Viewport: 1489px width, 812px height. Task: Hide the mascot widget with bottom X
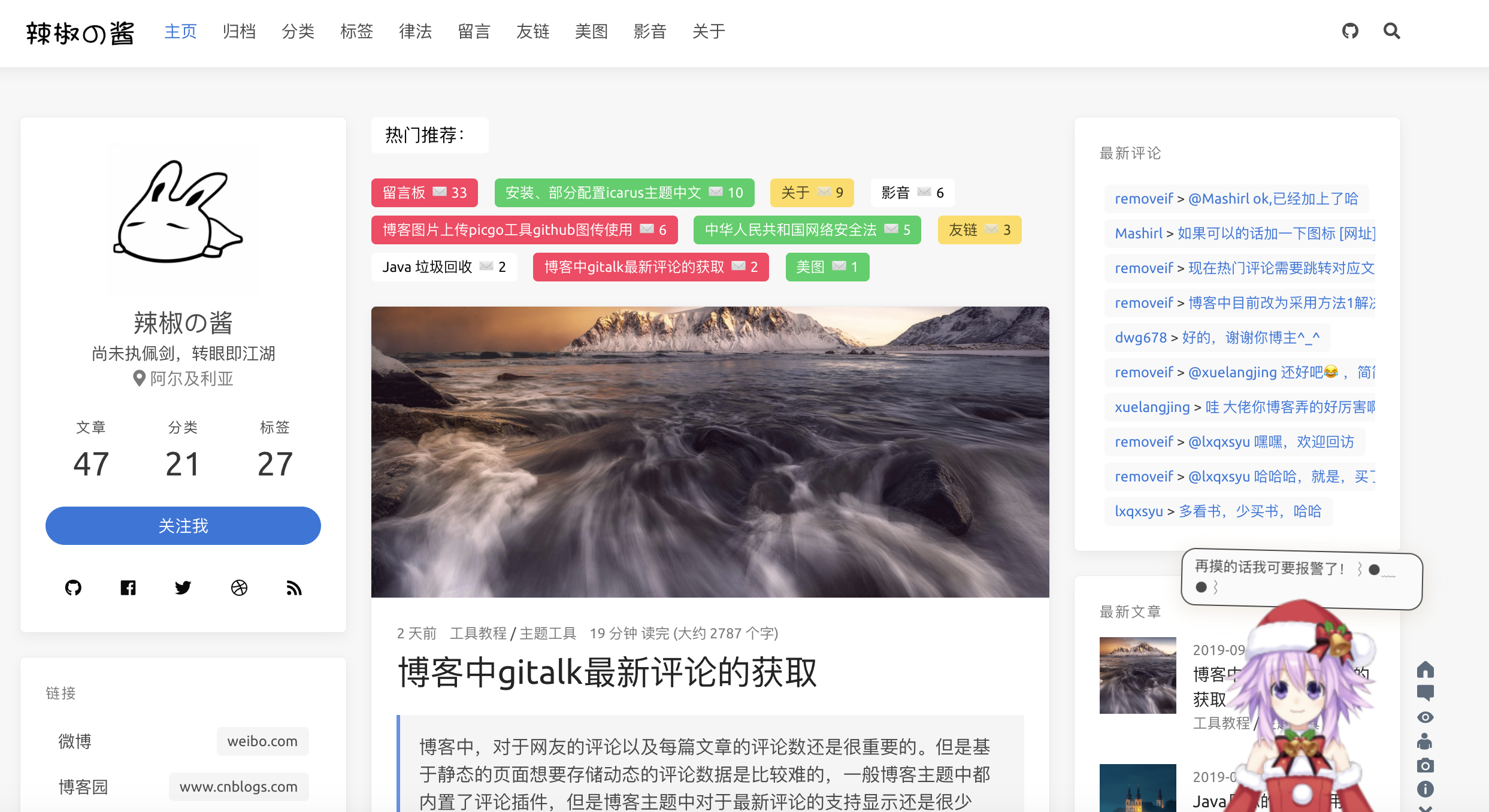click(1425, 808)
